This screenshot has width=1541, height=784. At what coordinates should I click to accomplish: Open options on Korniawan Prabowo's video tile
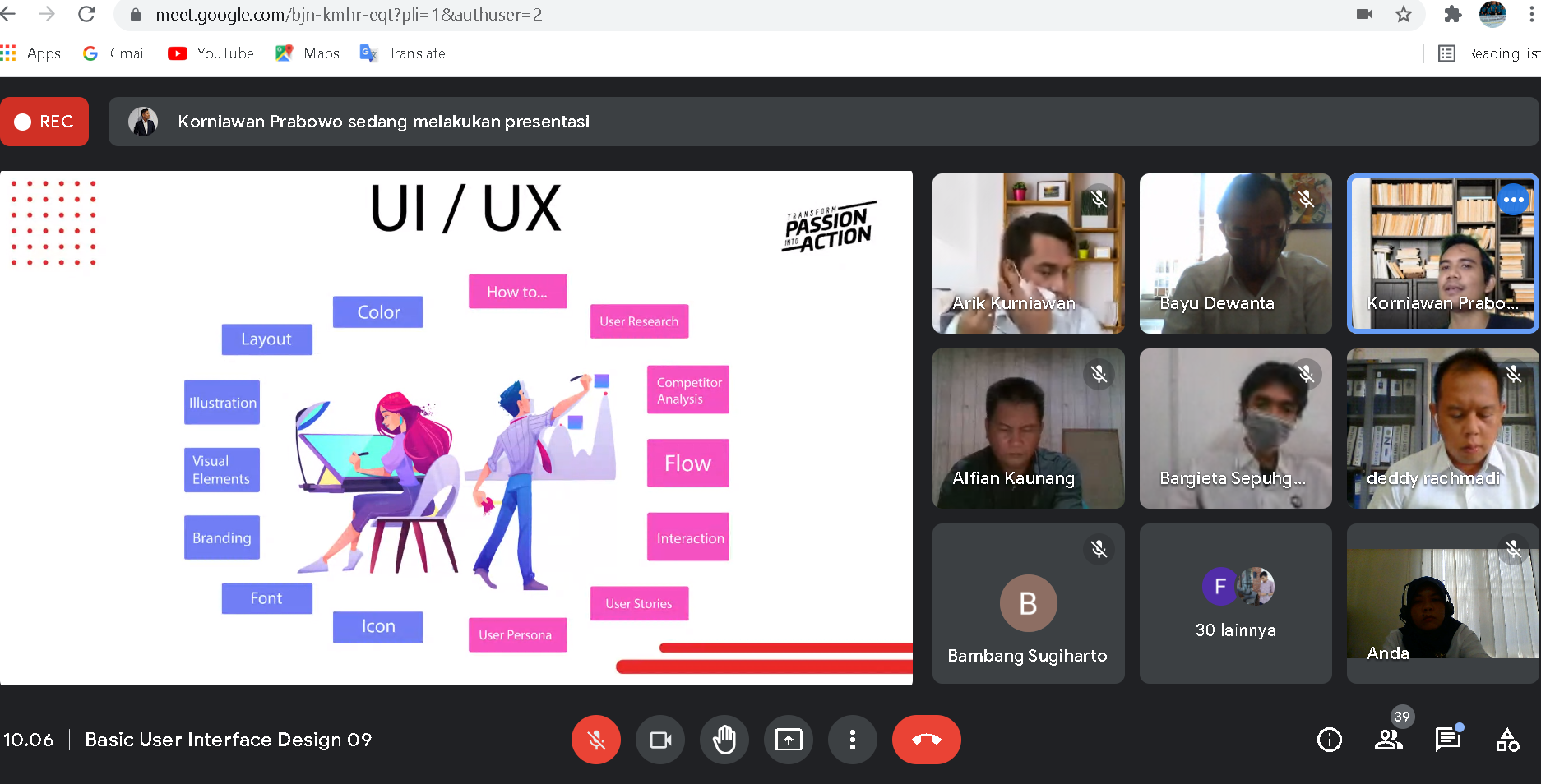(x=1514, y=200)
